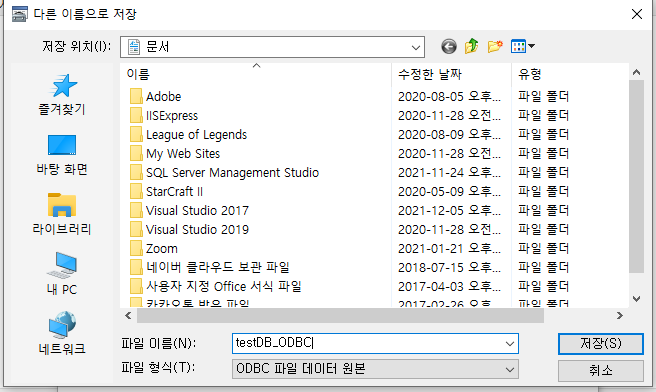
Task: Click vertical scrollbar down arrow
Action: pos(636,299)
